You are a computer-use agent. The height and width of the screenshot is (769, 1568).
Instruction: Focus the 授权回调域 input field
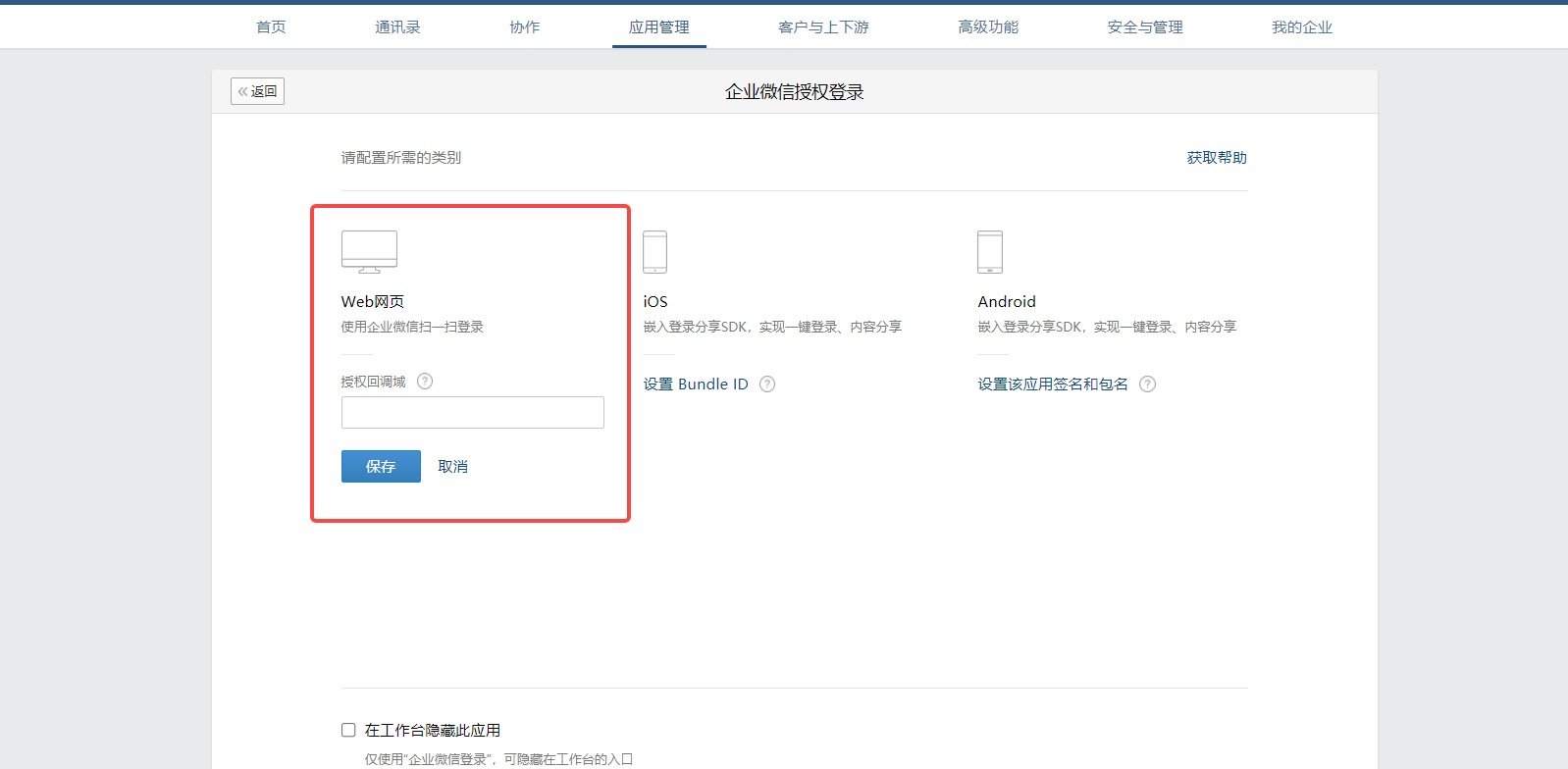tap(473, 413)
